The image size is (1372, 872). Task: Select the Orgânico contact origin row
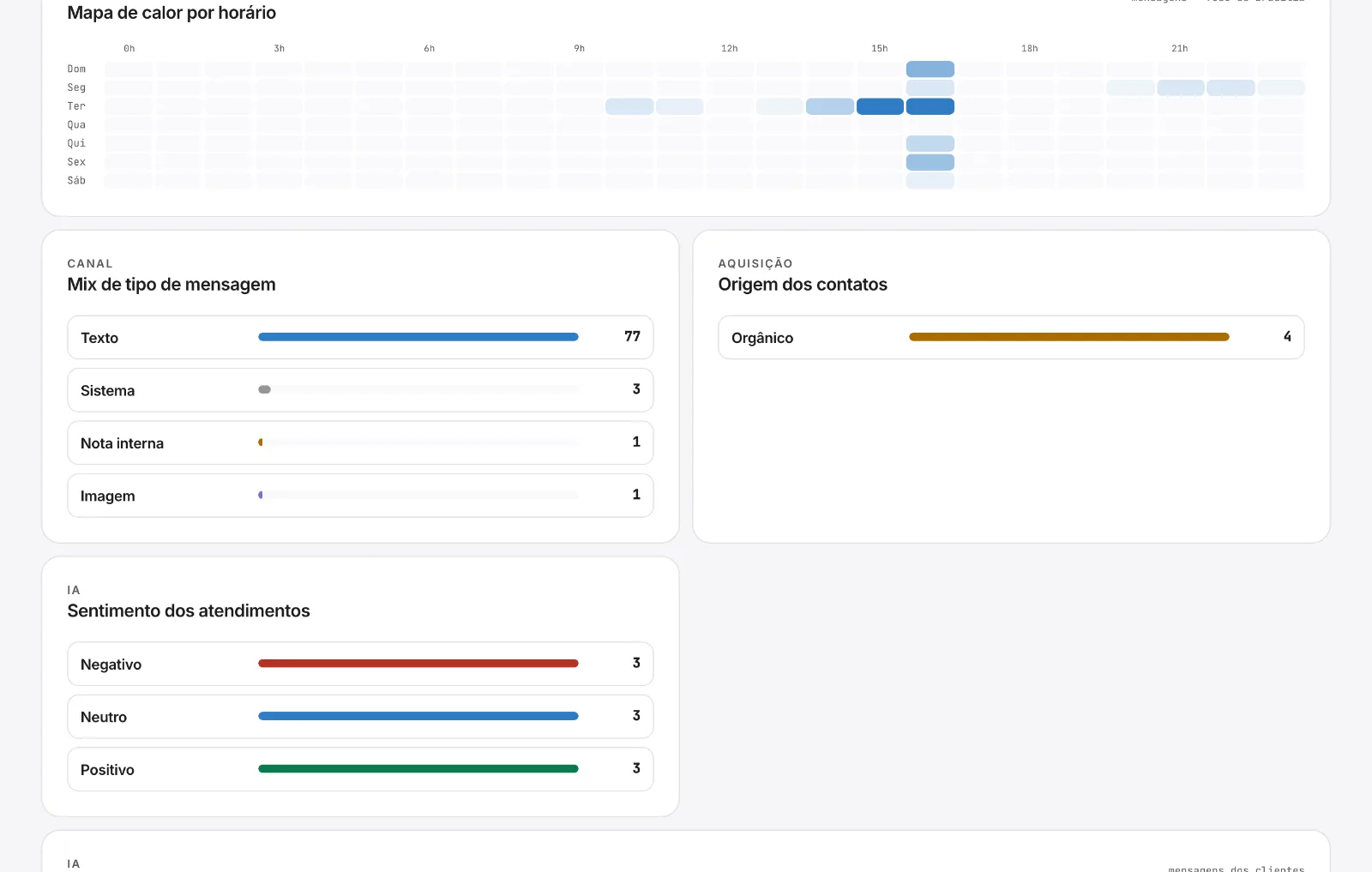pos(1011,337)
